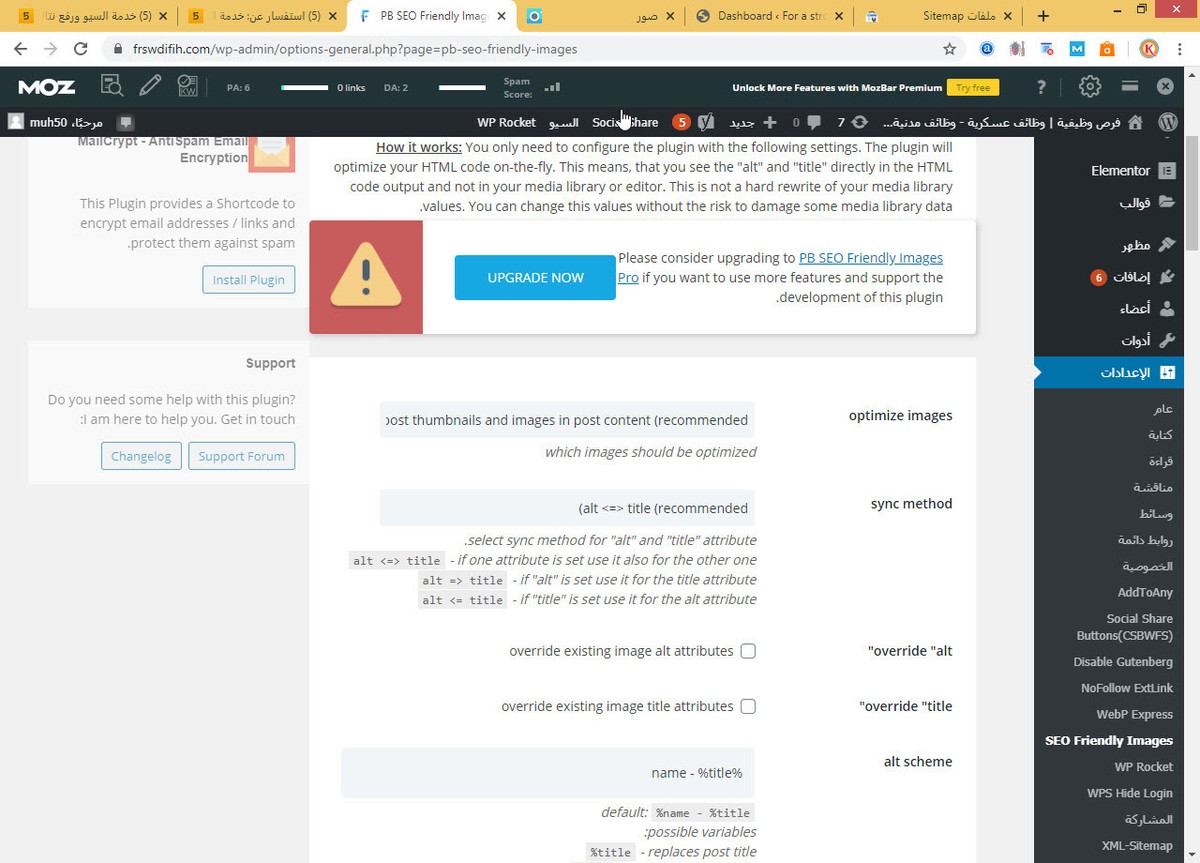Open the orange extension icon in Chrome toolbar
The height and width of the screenshot is (863, 1200).
[x=1107, y=48]
